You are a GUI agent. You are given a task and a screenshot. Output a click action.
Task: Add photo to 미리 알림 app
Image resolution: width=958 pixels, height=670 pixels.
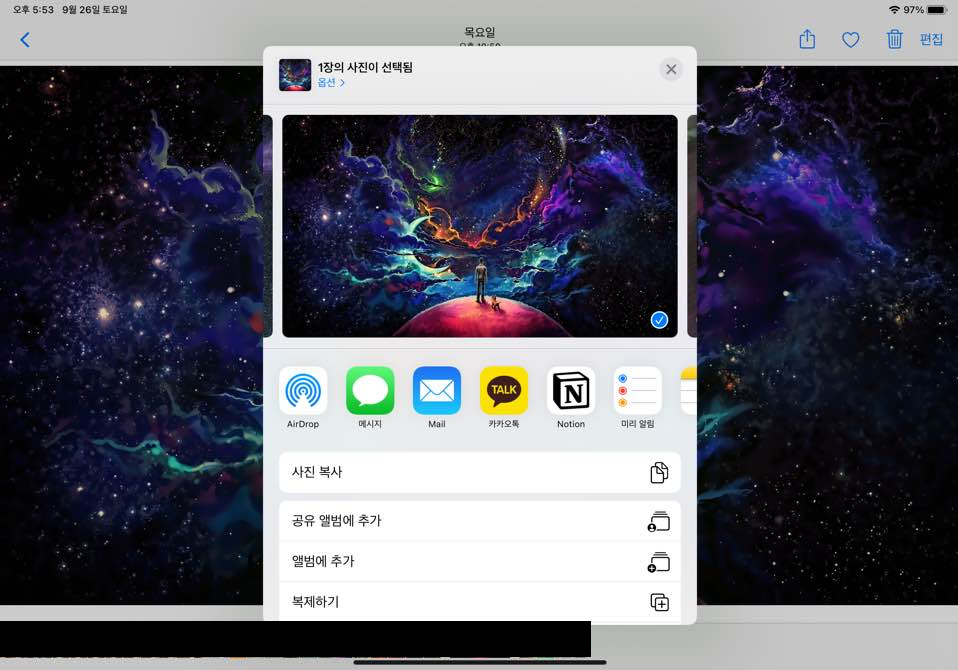638,391
